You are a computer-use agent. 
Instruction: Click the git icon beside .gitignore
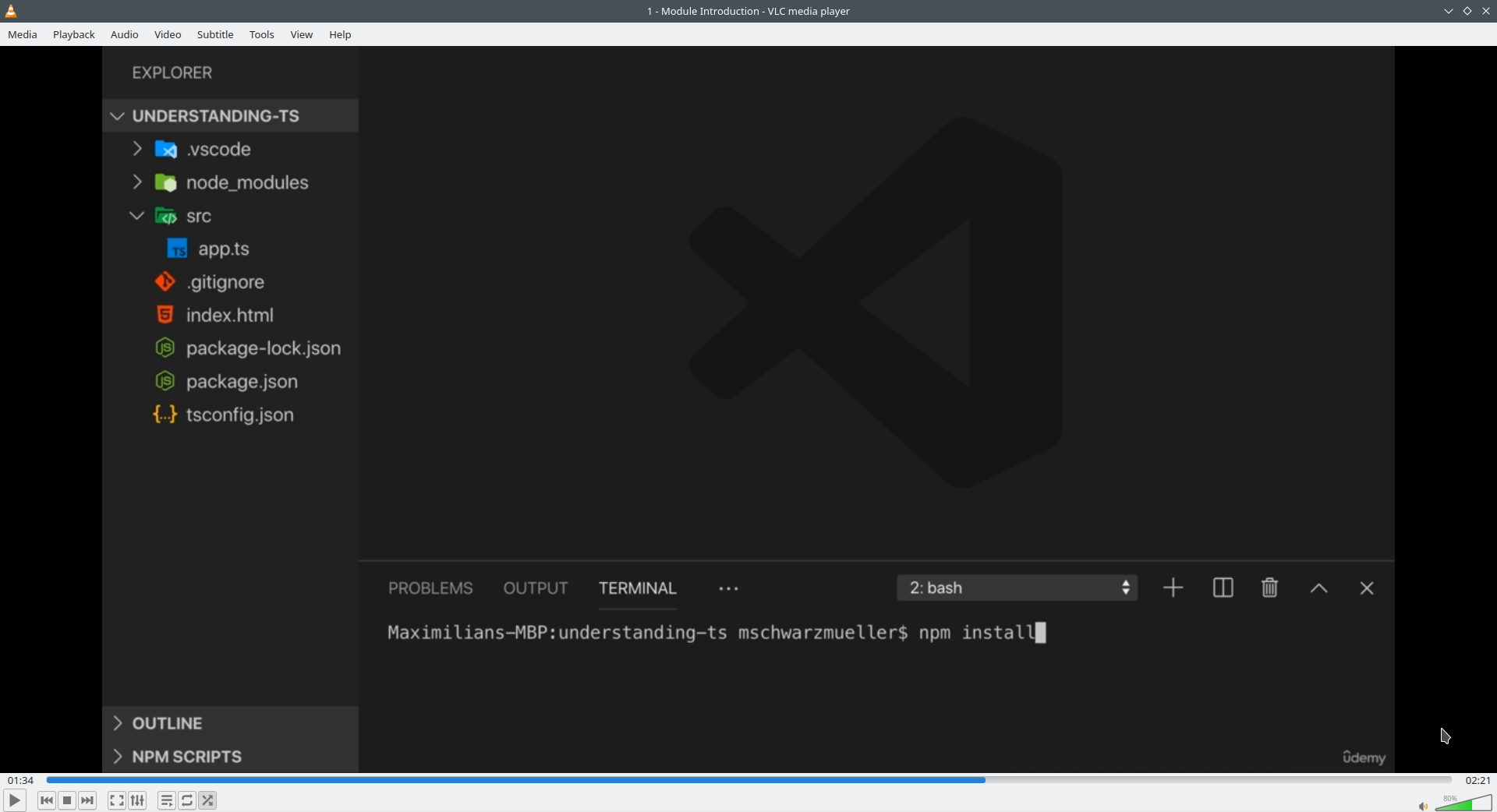click(x=165, y=281)
